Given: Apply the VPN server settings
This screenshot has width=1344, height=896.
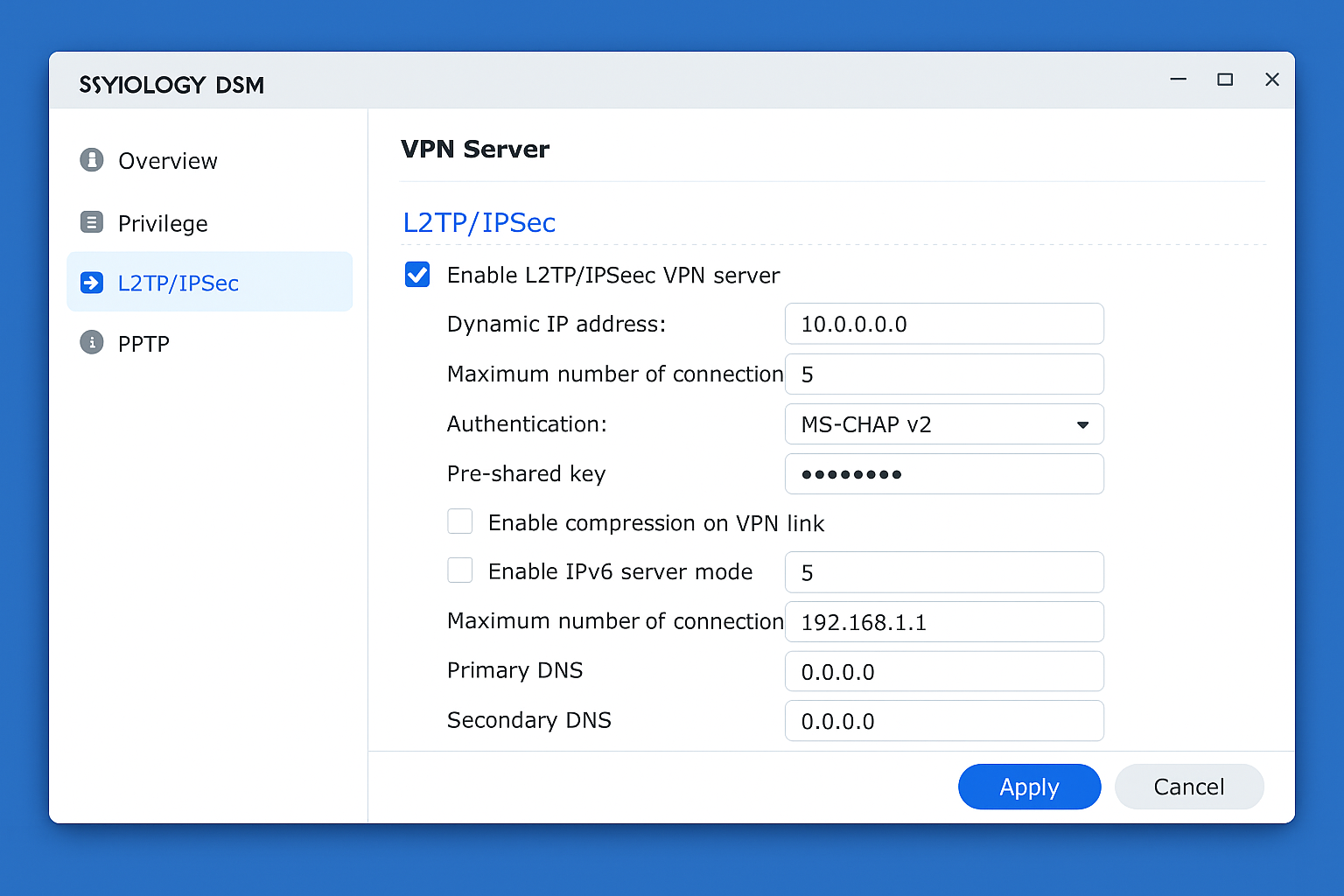Looking at the screenshot, I should click(x=1029, y=787).
